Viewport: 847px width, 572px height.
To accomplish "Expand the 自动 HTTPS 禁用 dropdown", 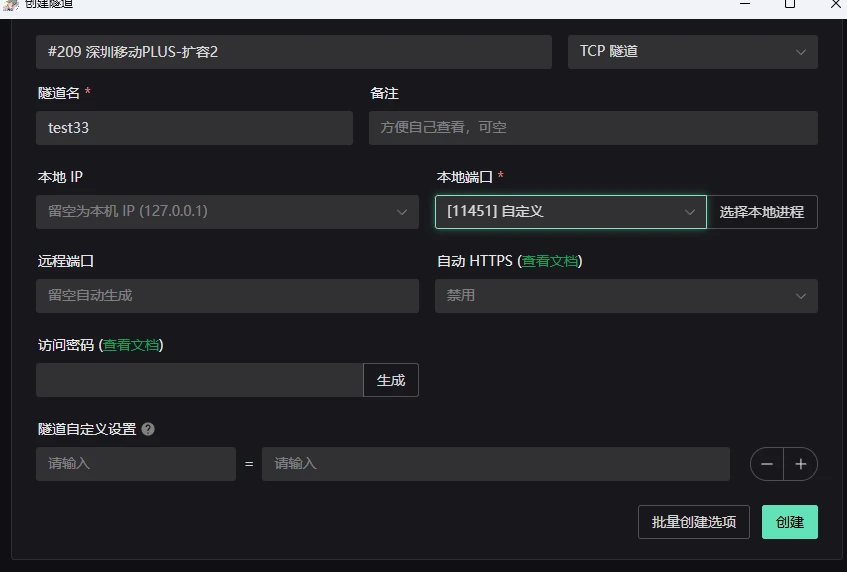I will pyautogui.click(x=625, y=296).
